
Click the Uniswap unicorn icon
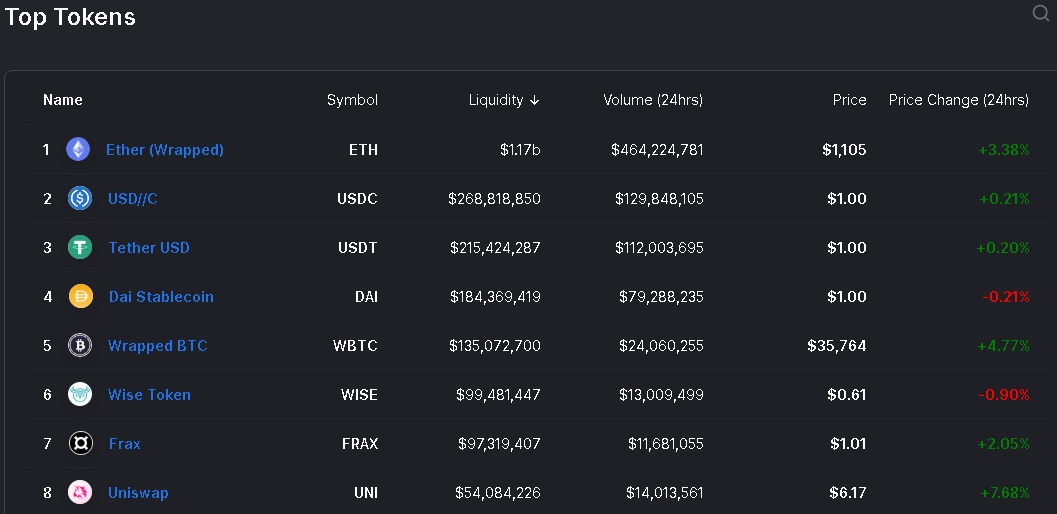coord(80,492)
